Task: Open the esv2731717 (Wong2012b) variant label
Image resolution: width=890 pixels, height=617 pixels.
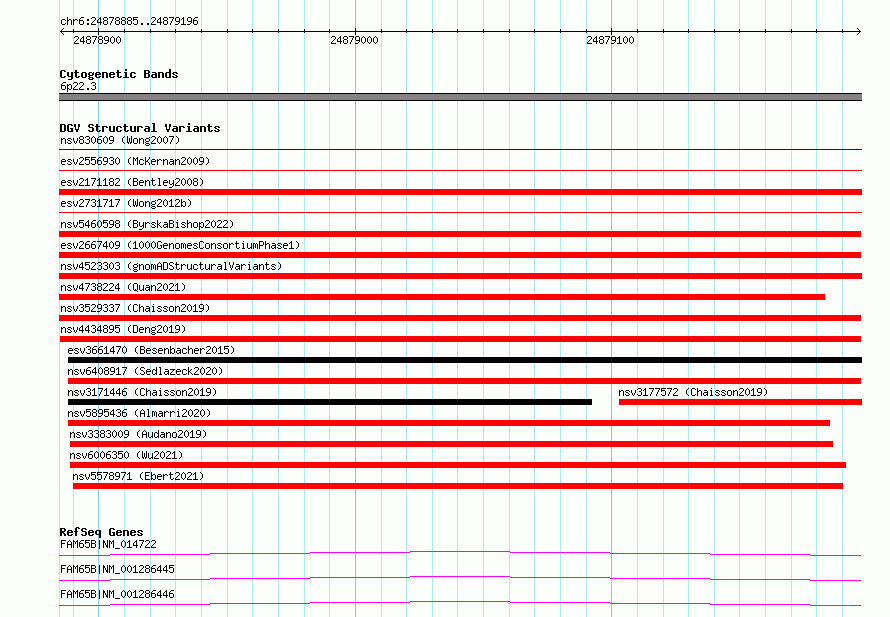Action: (126, 203)
